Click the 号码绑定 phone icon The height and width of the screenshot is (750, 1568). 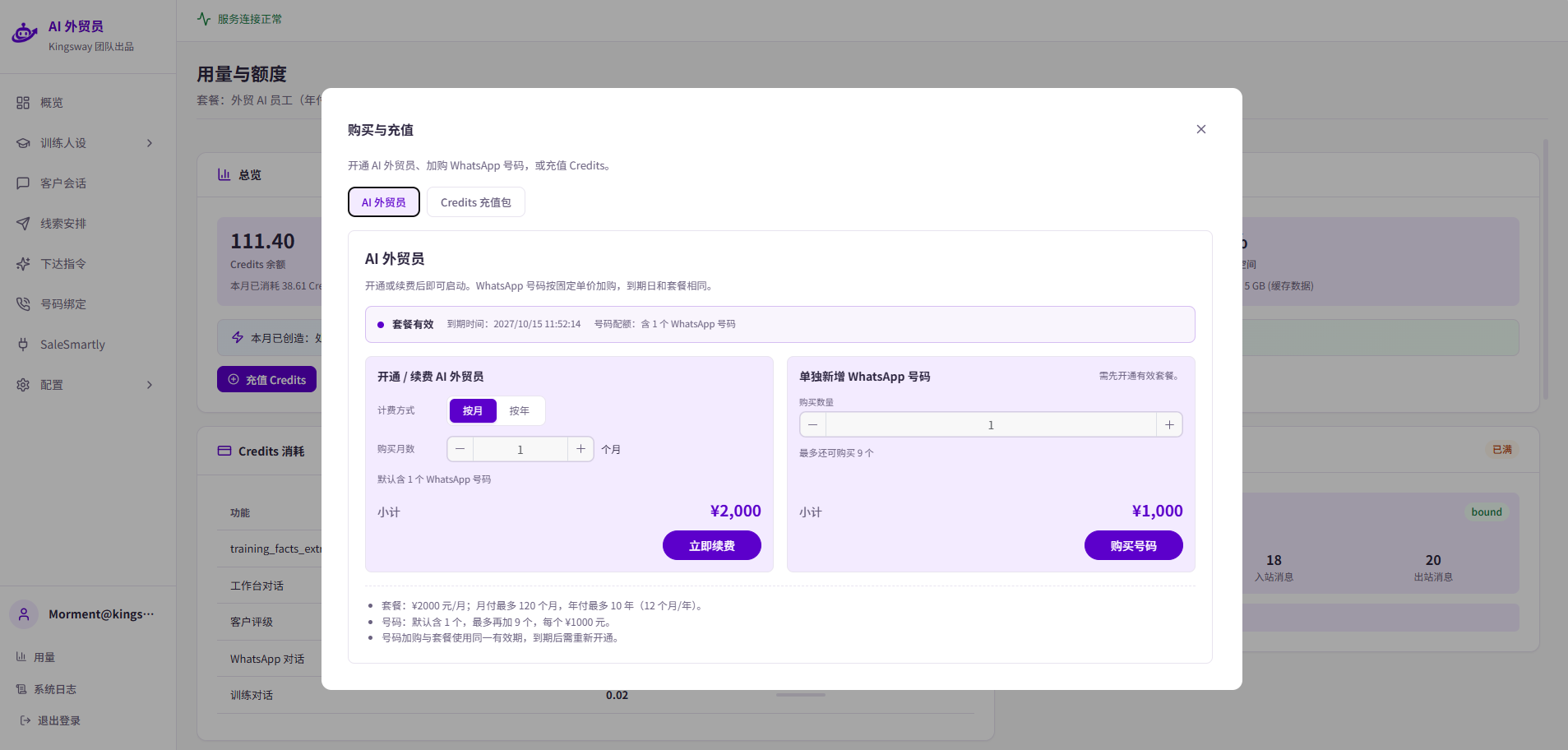pos(23,304)
